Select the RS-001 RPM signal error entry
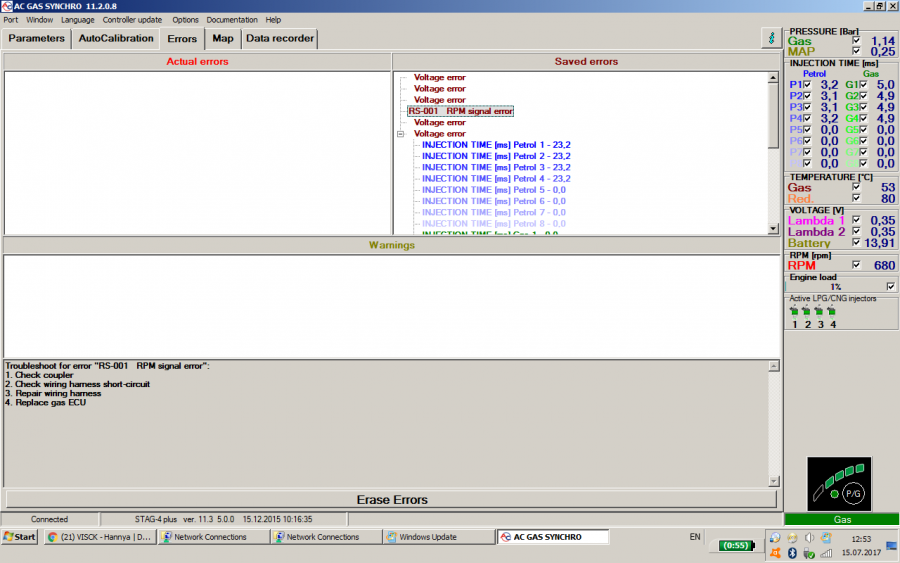Screen dimensions: 900x563 click(x=460, y=111)
